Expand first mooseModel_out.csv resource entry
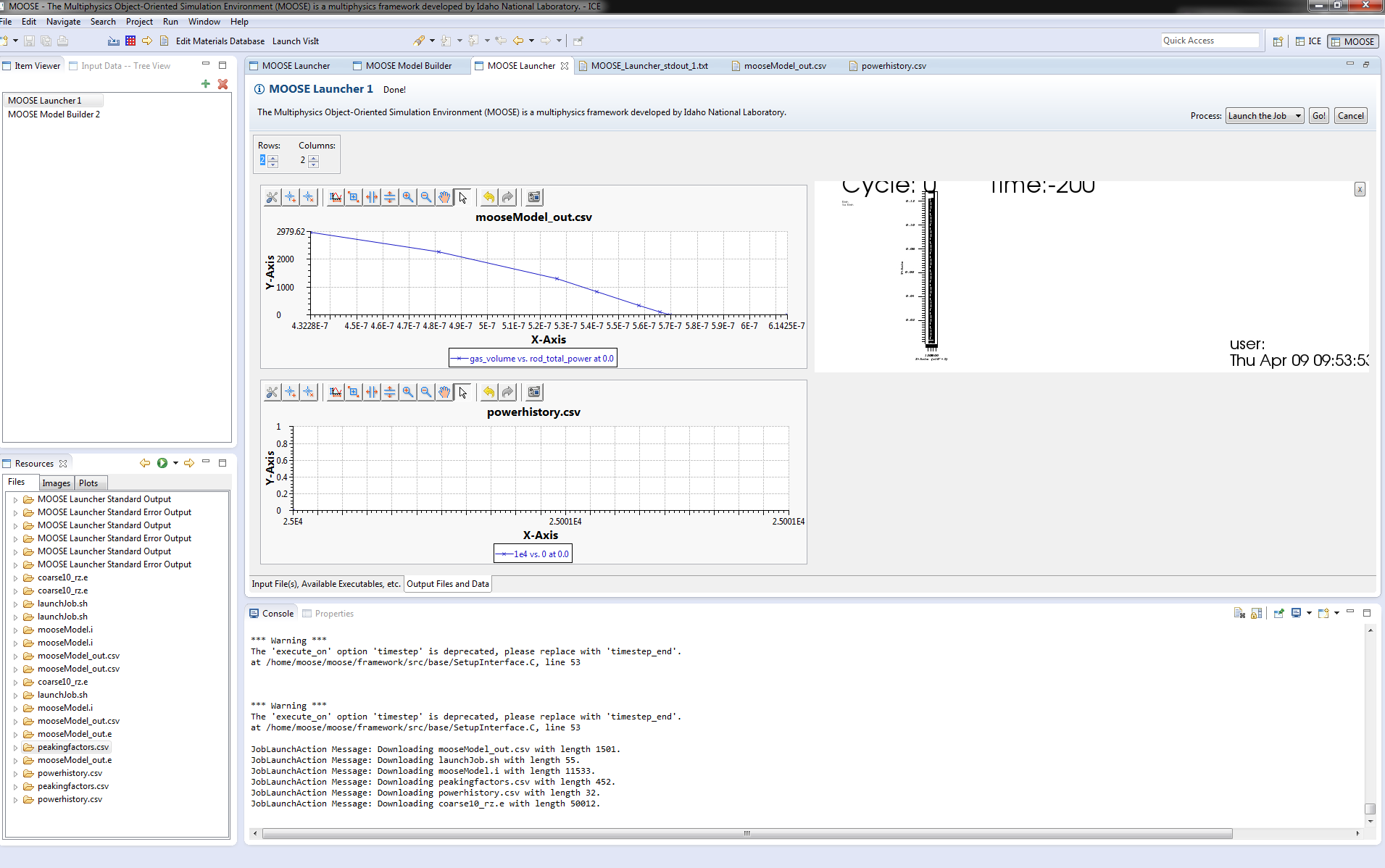The height and width of the screenshot is (868, 1385). click(16, 656)
